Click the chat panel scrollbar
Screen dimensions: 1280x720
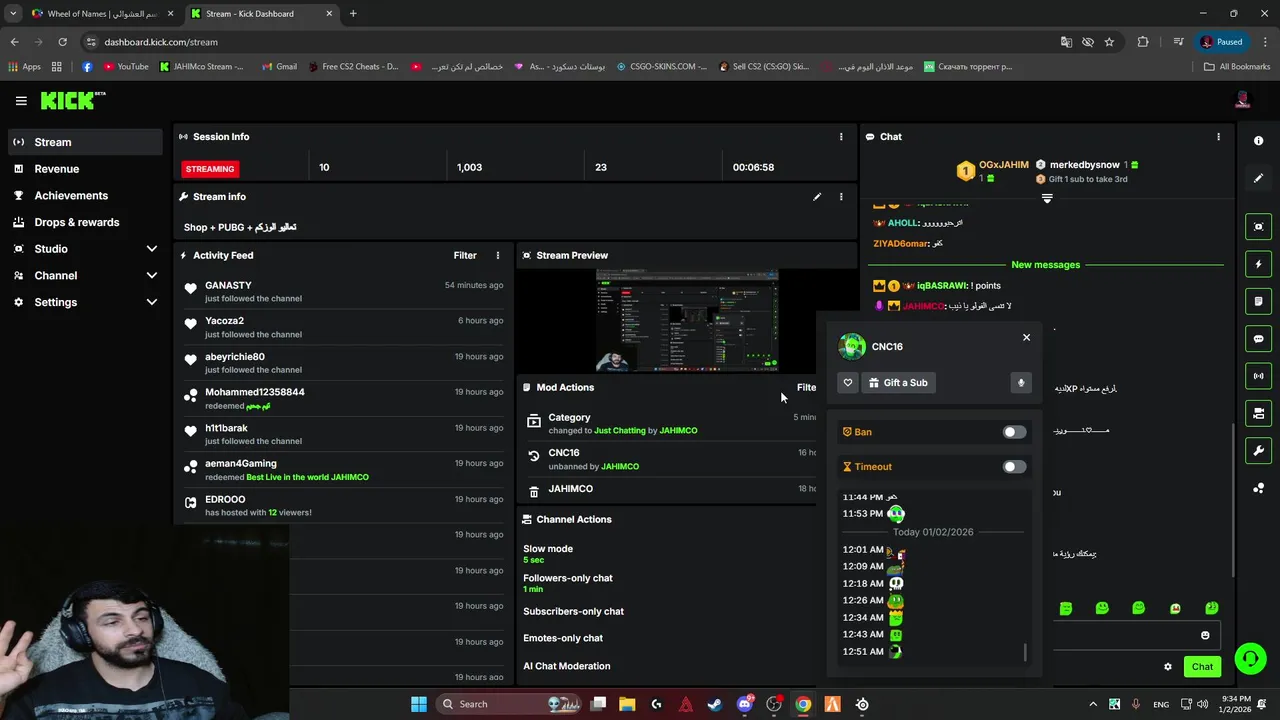tap(1233, 500)
